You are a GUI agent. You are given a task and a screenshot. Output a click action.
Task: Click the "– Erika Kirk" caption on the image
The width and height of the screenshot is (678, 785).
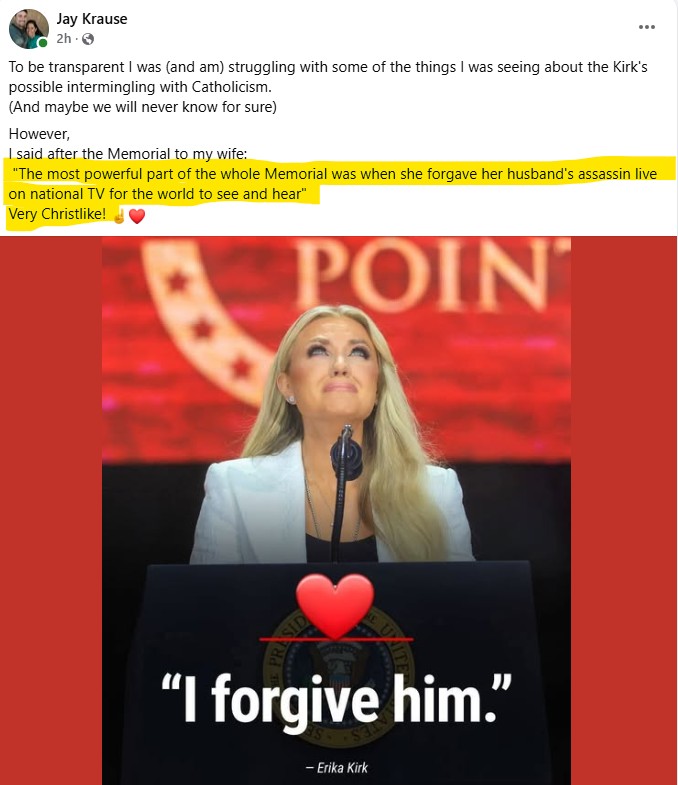click(336, 767)
